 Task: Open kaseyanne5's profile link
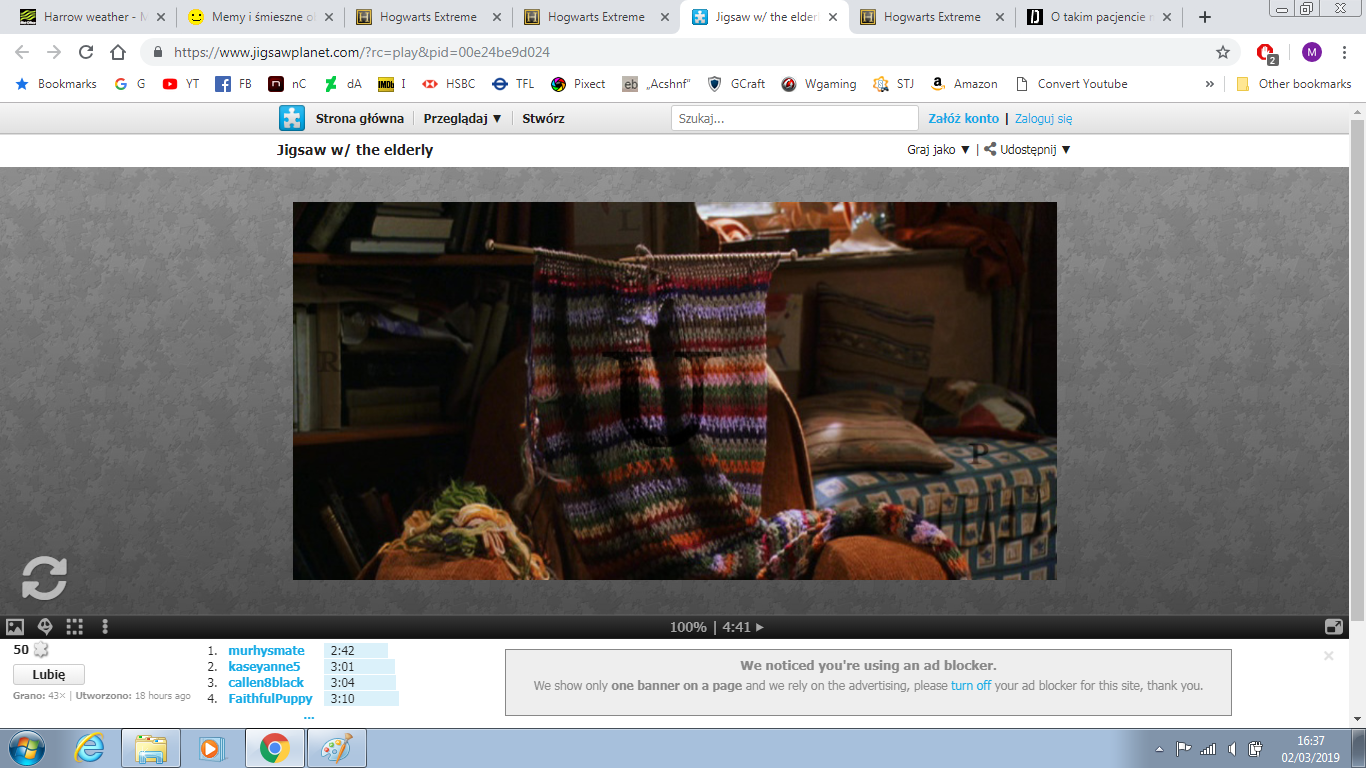[264, 666]
